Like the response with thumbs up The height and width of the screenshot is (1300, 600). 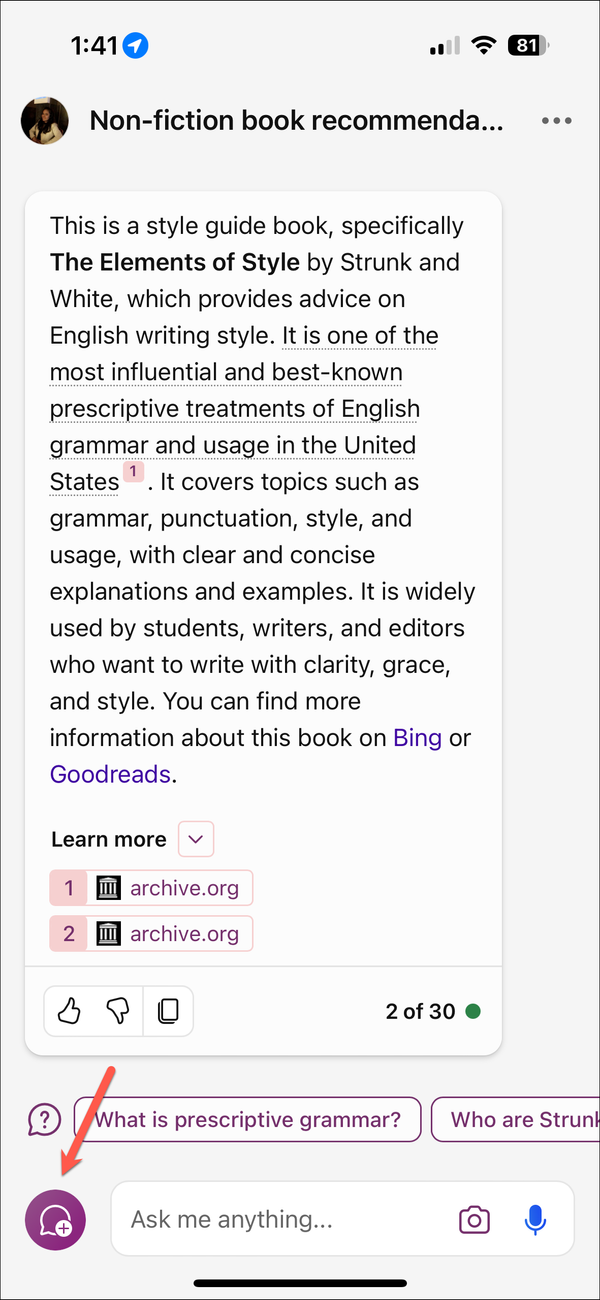point(69,1012)
